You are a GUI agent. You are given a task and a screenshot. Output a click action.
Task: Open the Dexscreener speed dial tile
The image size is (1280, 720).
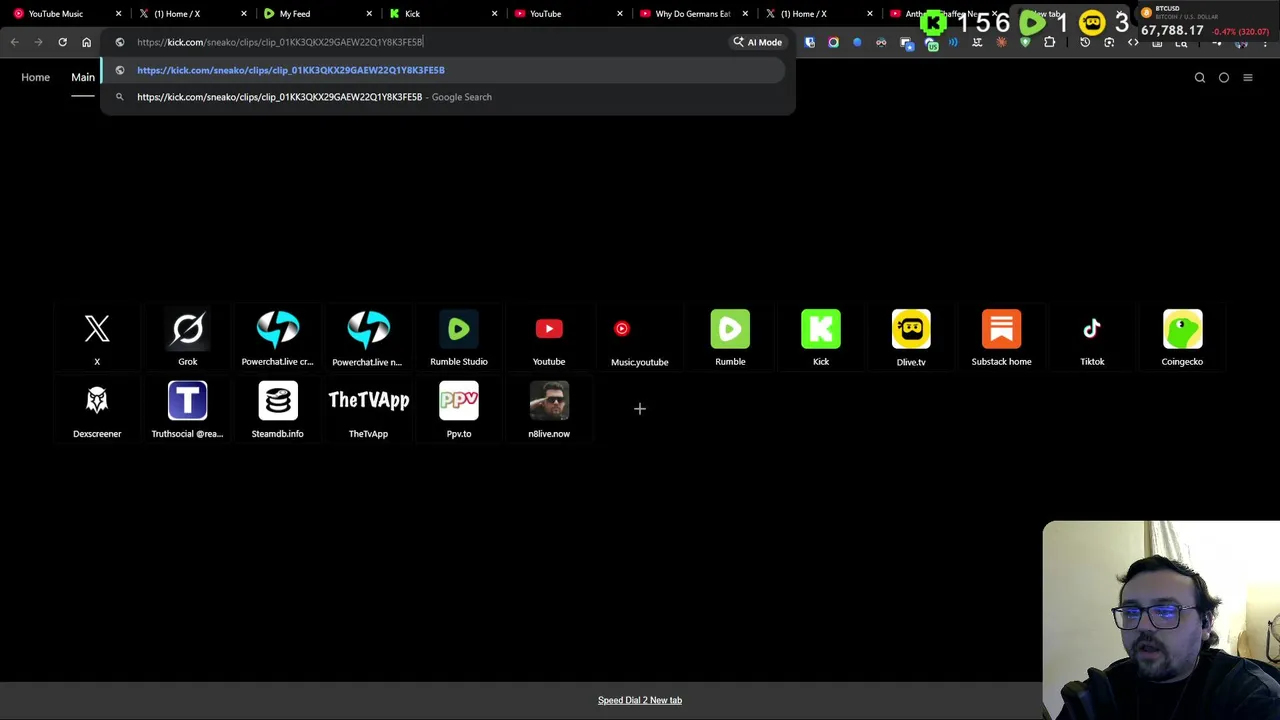97,410
